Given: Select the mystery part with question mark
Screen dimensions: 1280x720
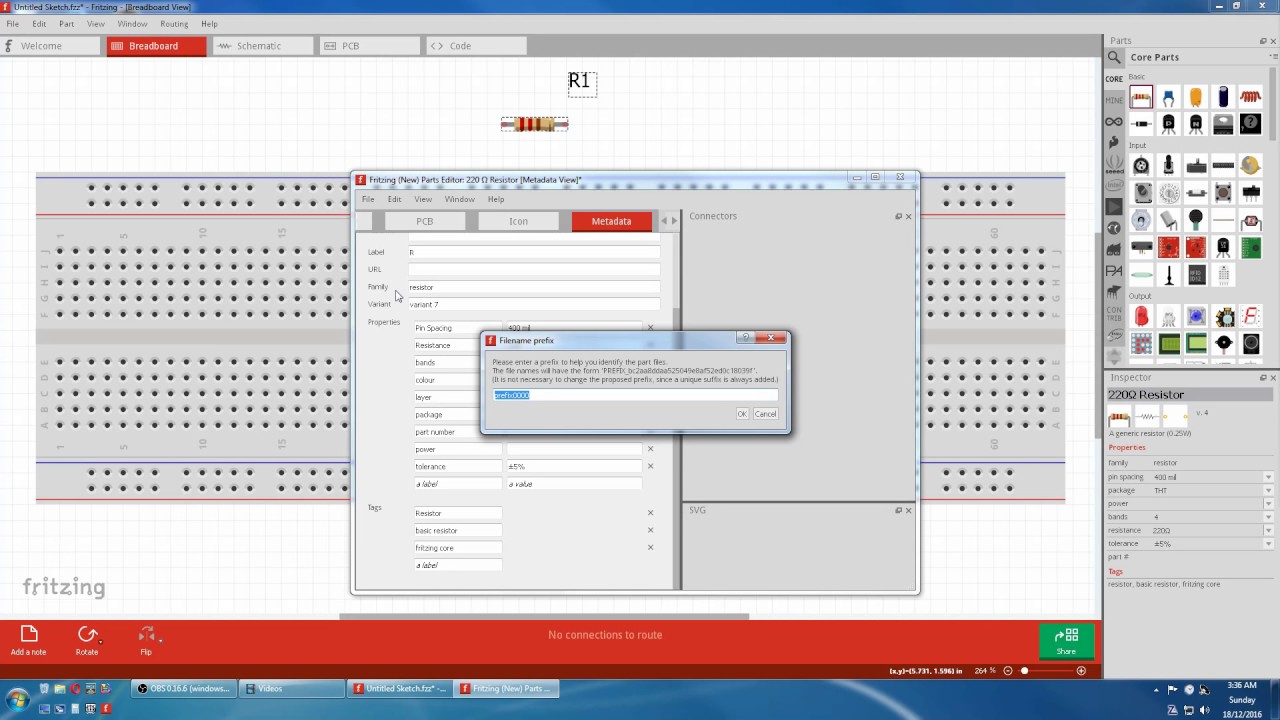Looking at the screenshot, I should [x=1250, y=124].
